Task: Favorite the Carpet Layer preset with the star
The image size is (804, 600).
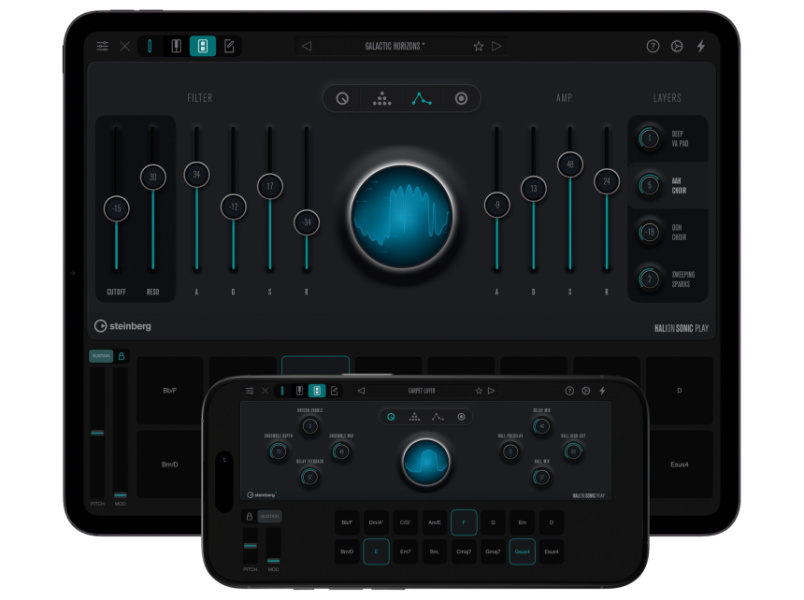Action: [x=479, y=391]
